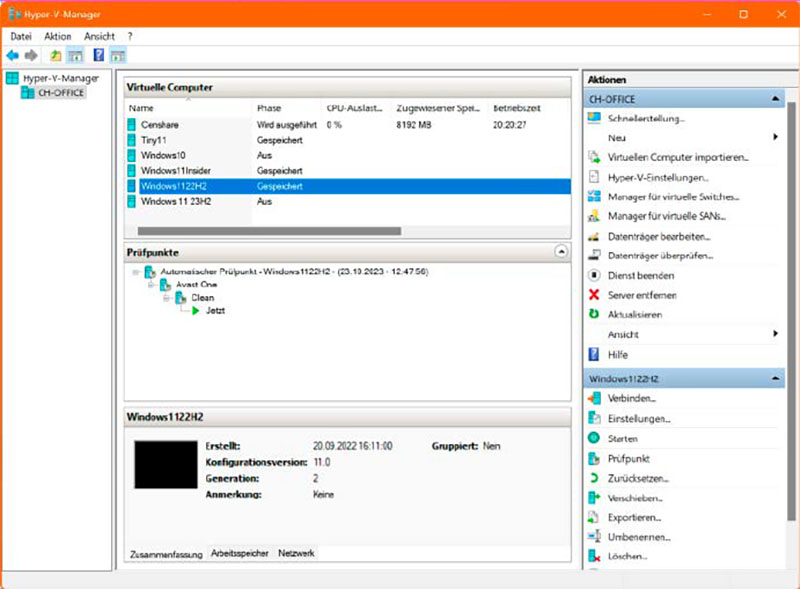Collapse the CH-OFFICE actions section
This screenshot has width=800, height=589.
click(776, 99)
